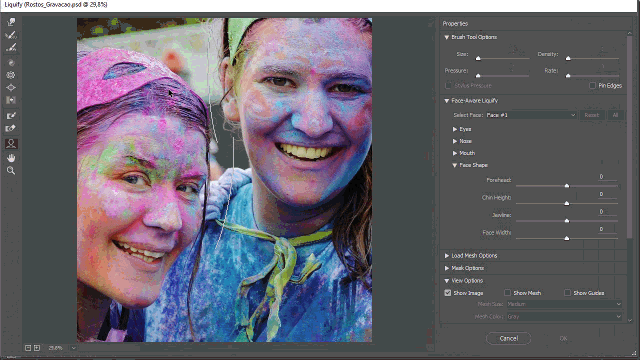Viewport: 640px width, 360px height.
Task: Select the Smooth tool
Action: (11, 48)
